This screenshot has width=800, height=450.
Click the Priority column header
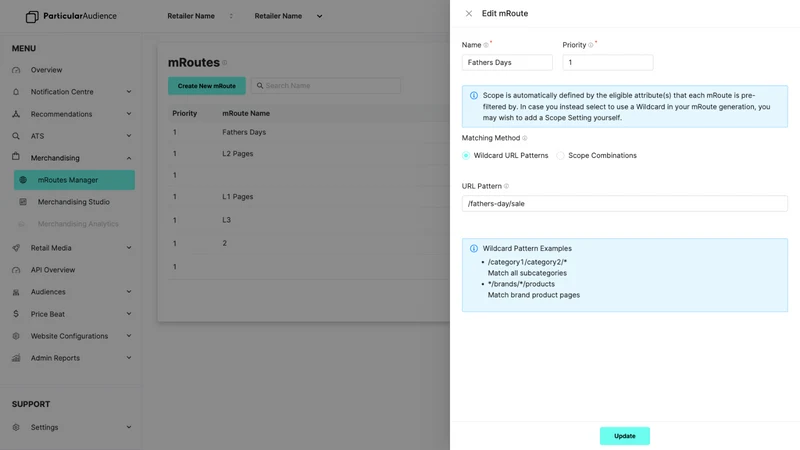pyautogui.click(x=185, y=113)
